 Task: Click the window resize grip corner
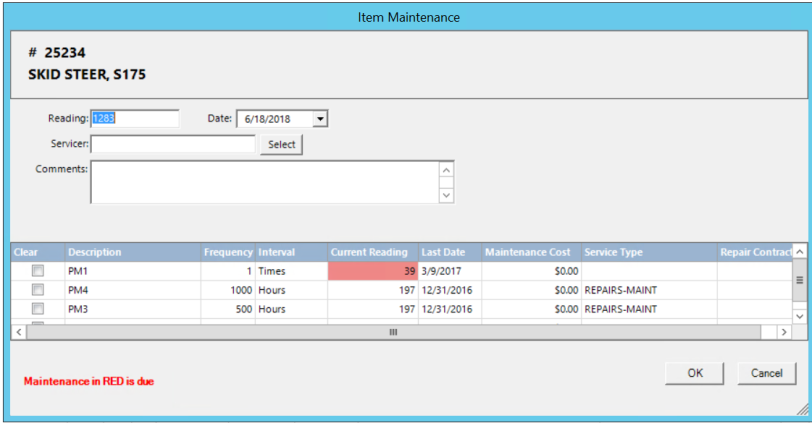coord(802,410)
